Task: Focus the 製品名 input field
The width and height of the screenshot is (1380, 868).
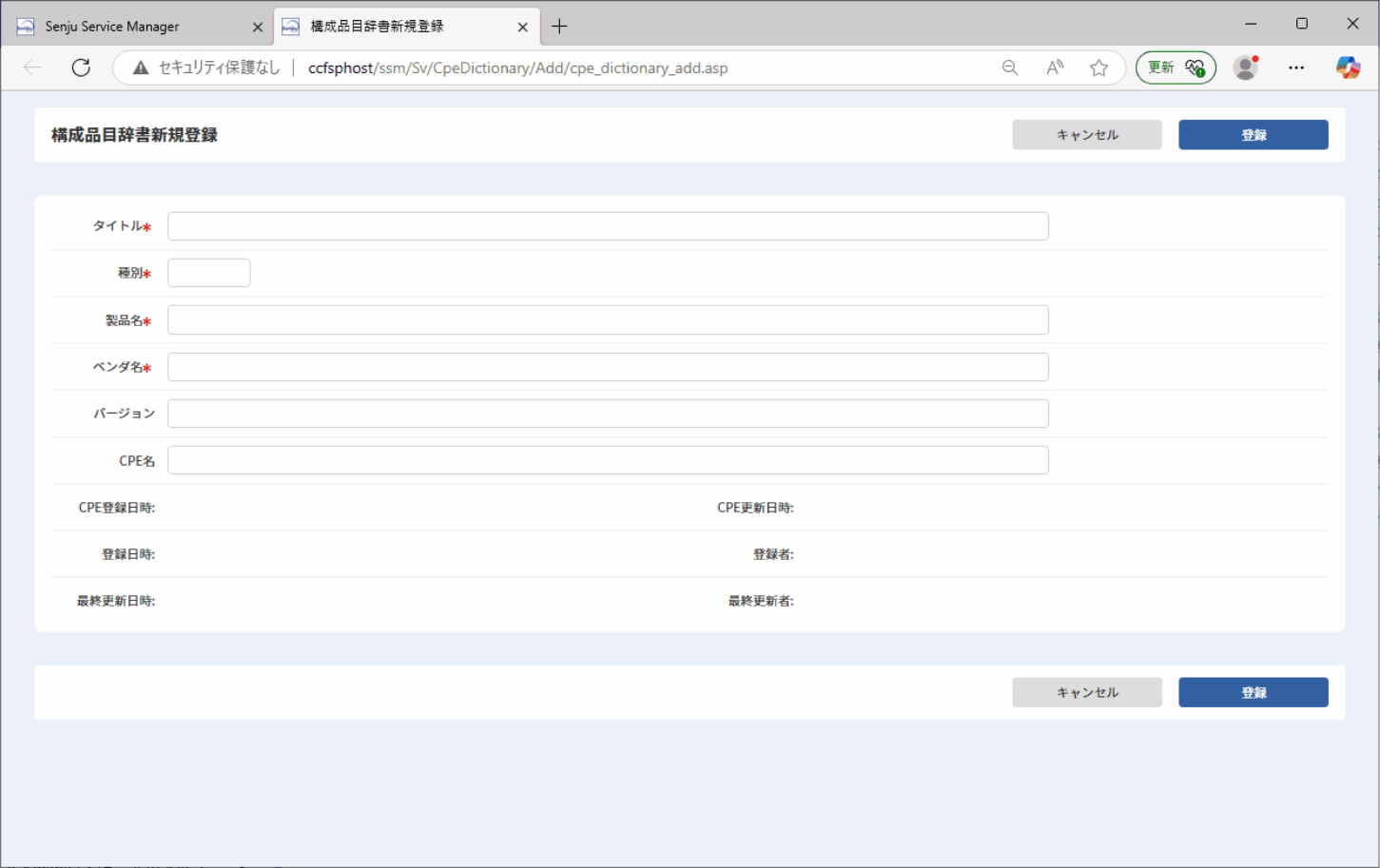Action: coord(608,319)
